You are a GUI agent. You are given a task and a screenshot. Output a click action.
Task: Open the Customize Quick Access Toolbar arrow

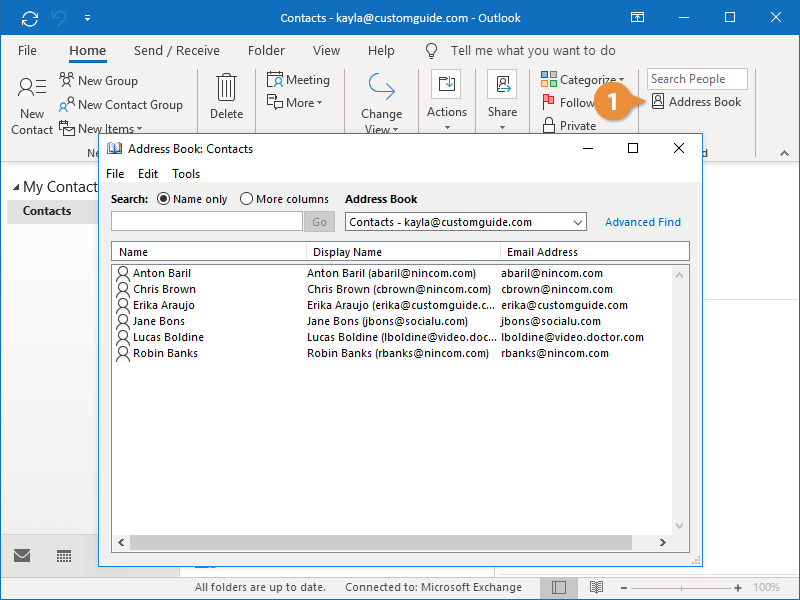point(87,18)
